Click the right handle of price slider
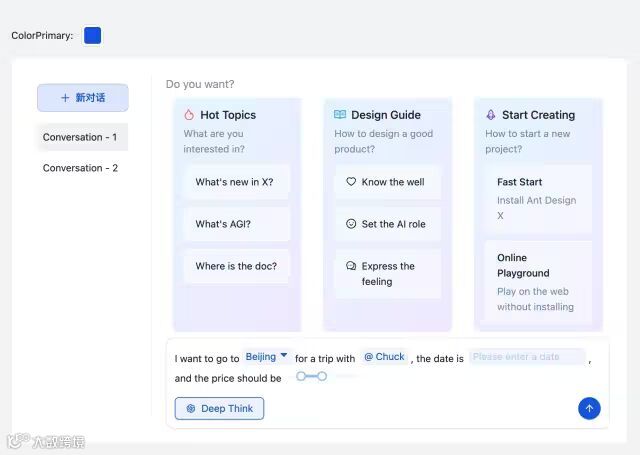 click(x=322, y=376)
